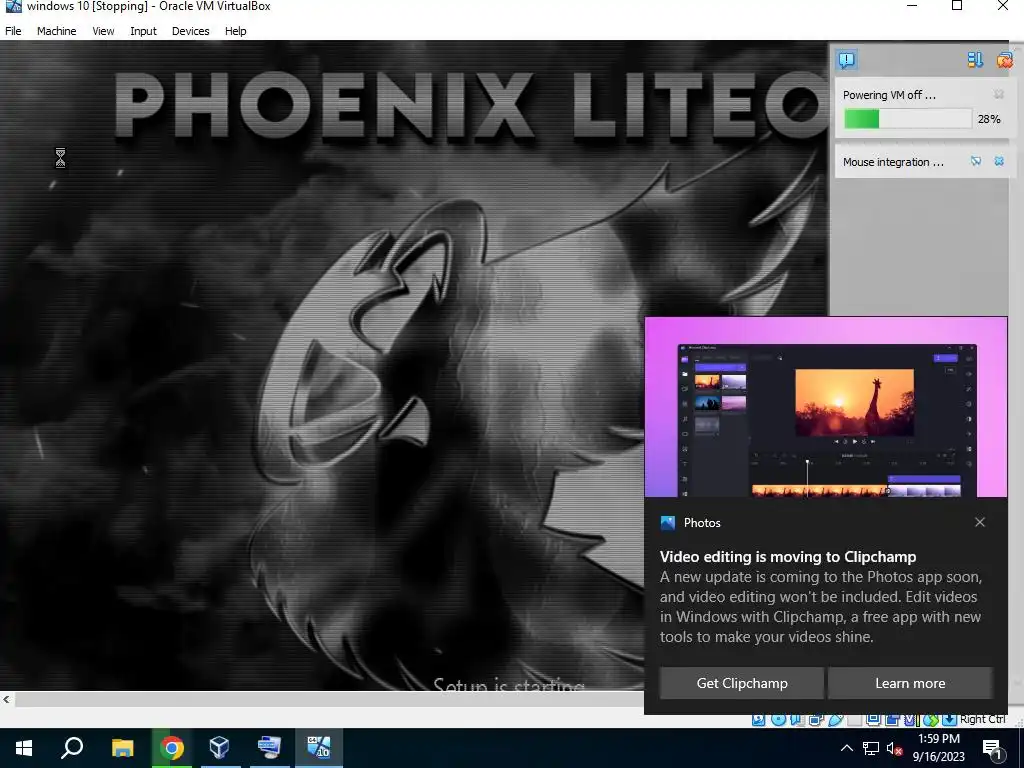Viewport: 1024px width, 768px height.
Task: Open the View menu
Action: [x=103, y=31]
